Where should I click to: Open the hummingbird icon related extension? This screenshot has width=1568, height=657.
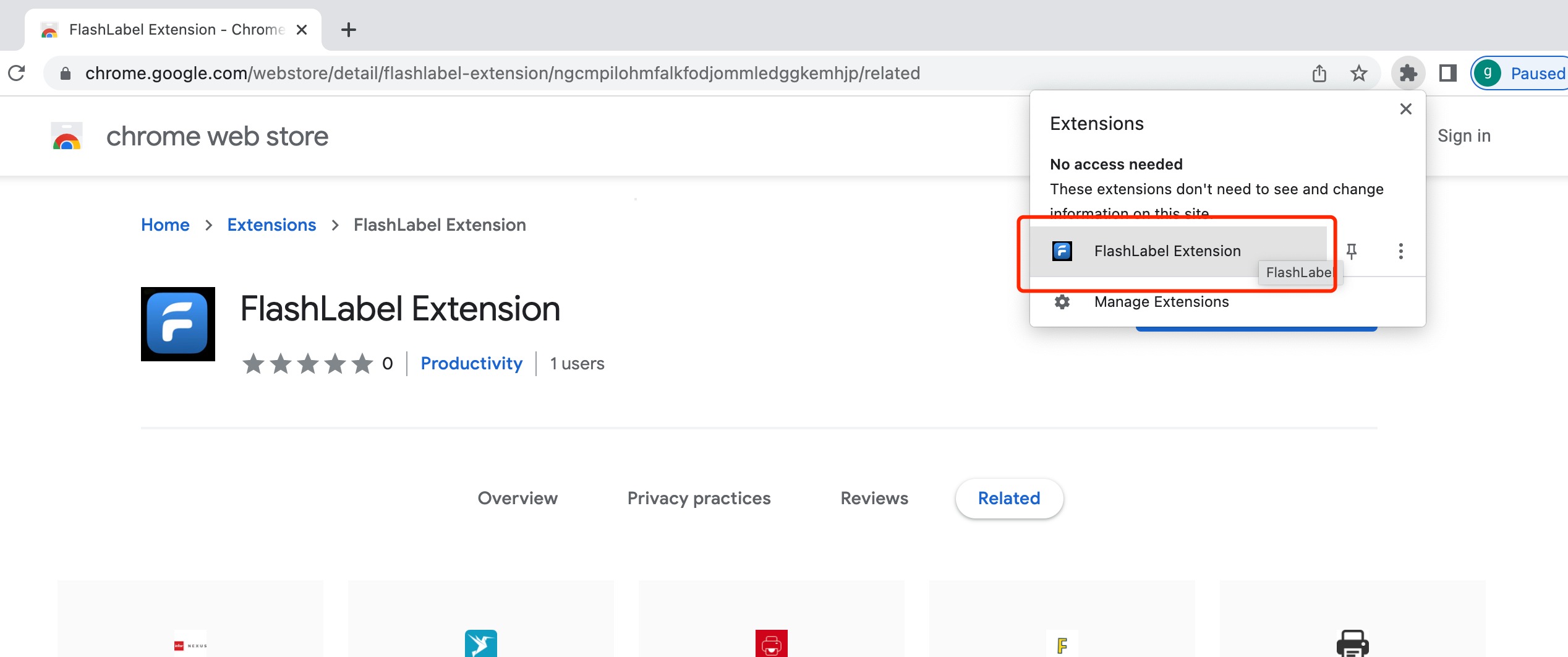pos(481,619)
